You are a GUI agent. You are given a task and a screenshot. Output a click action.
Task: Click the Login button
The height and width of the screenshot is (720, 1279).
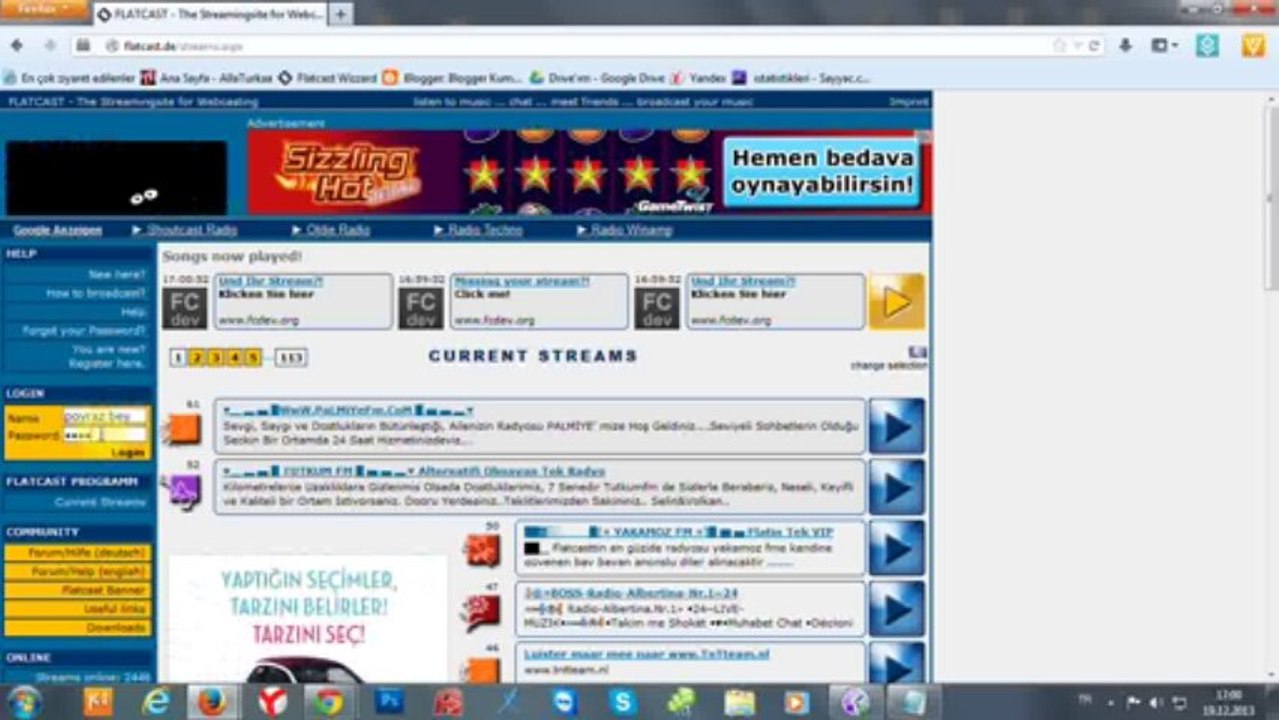[x=128, y=453]
